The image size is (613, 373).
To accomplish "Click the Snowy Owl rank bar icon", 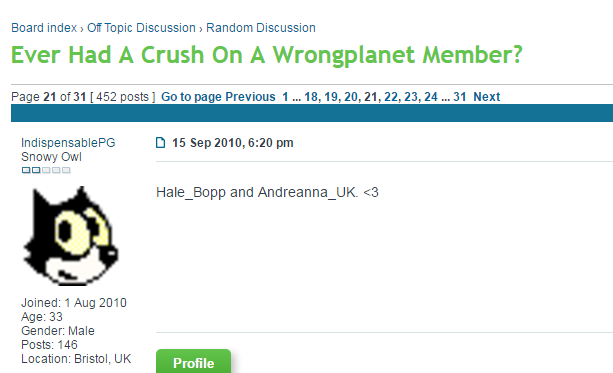I will tap(46, 170).
